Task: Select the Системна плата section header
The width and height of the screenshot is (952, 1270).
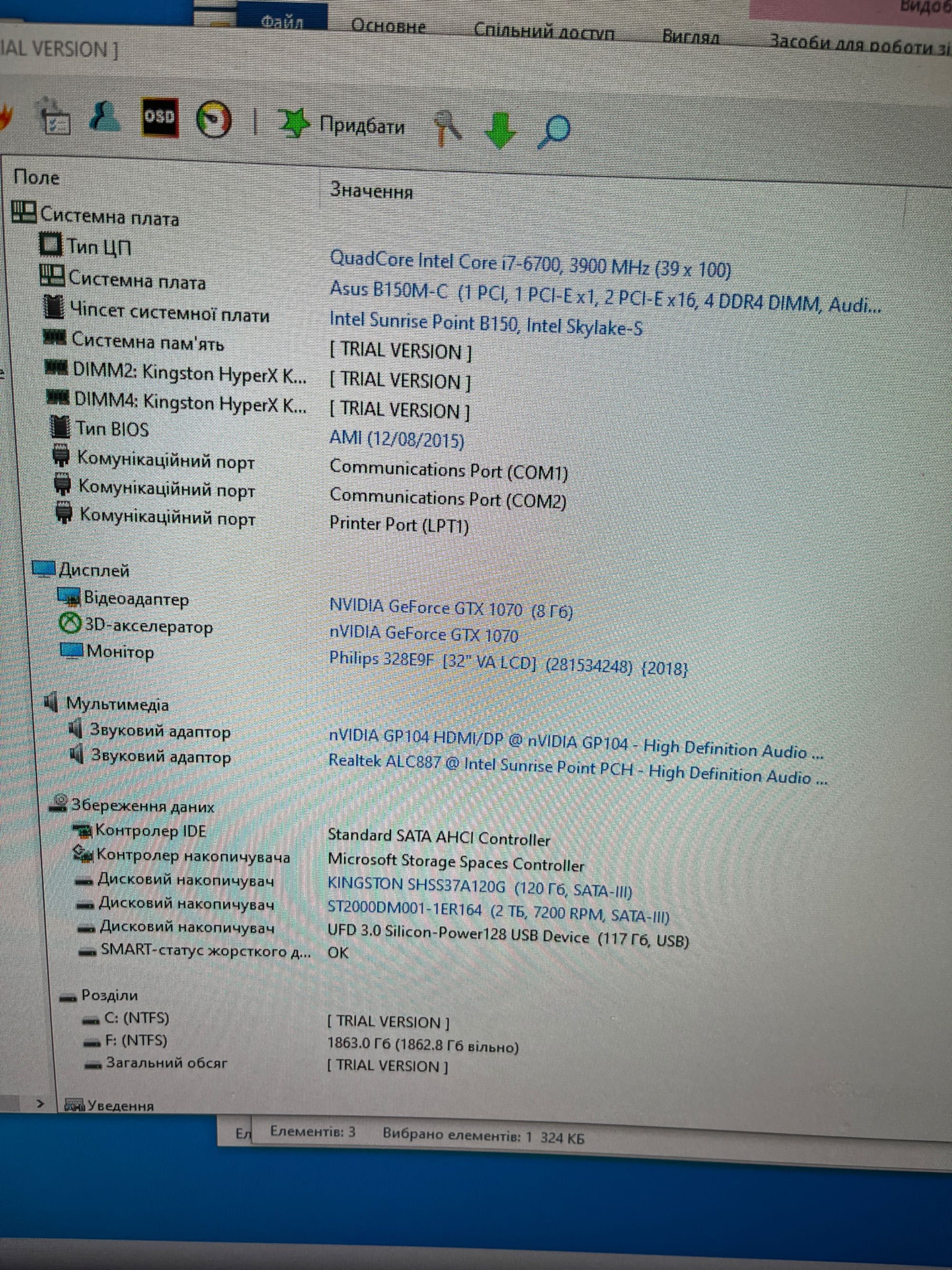Action: (95, 215)
